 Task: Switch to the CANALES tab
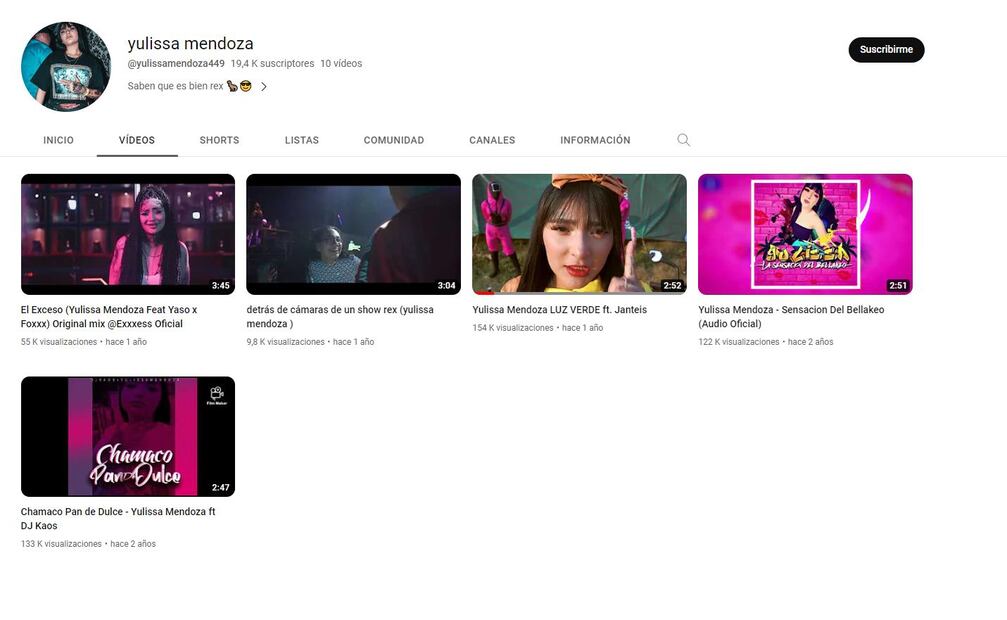pyautogui.click(x=492, y=140)
